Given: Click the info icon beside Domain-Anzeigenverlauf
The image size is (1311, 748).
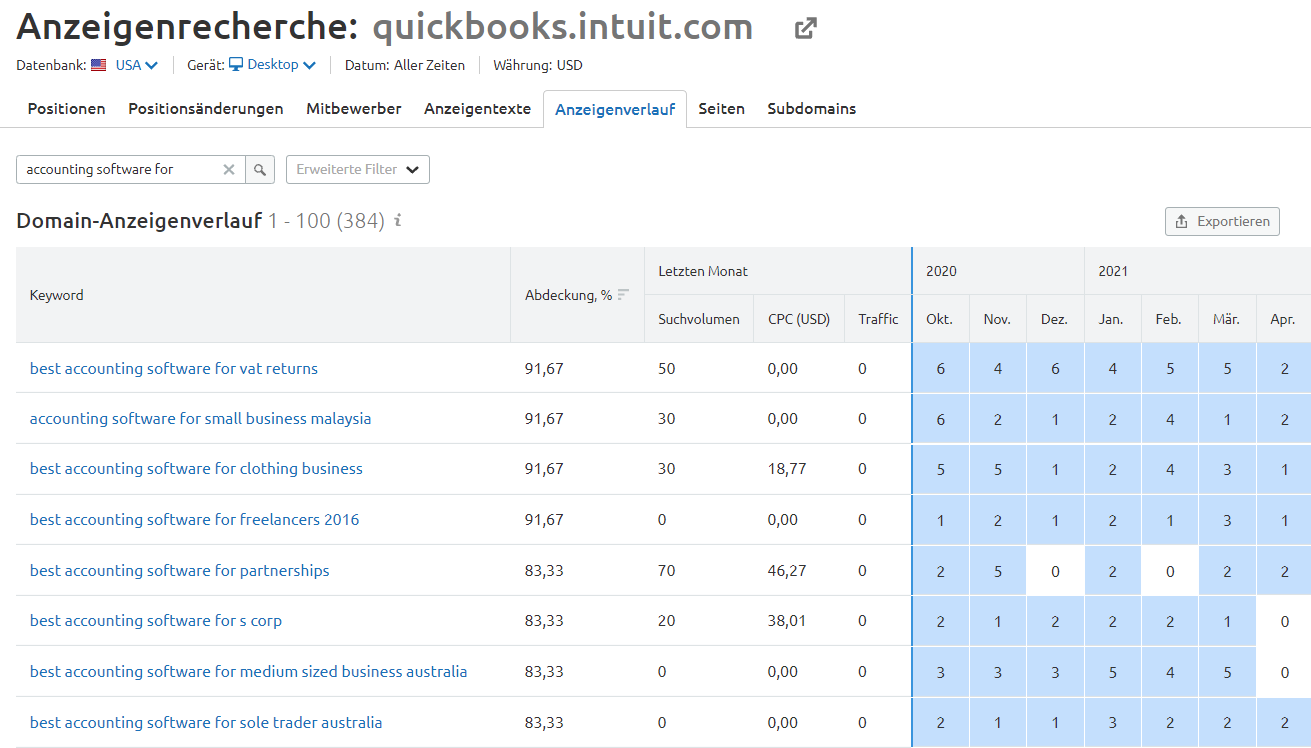Looking at the screenshot, I should click(398, 220).
